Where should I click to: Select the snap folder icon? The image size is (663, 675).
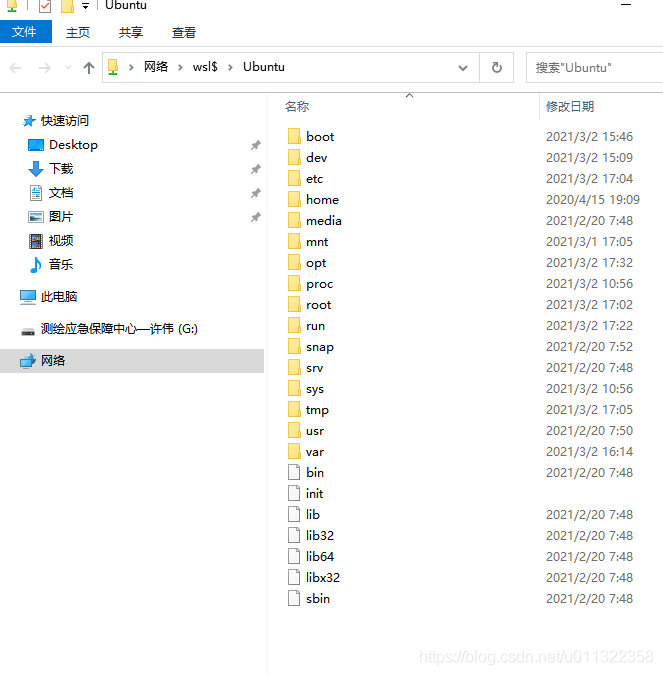[x=294, y=346]
